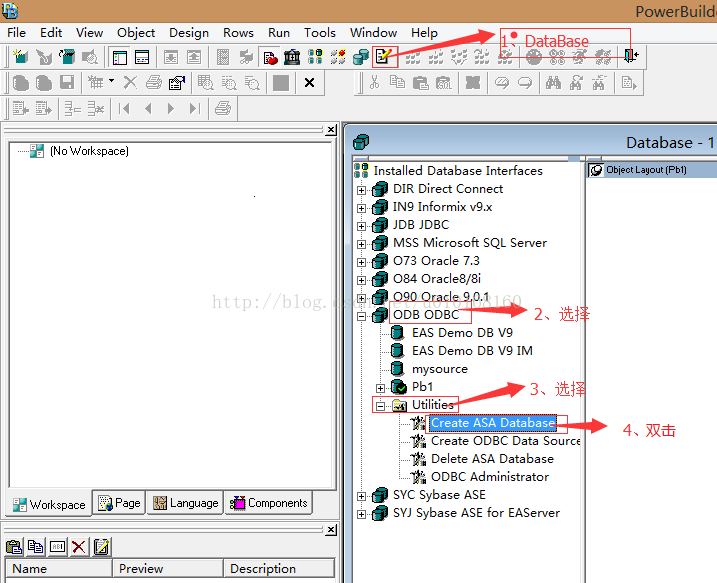This screenshot has width=717, height=583.
Task: Open dropdown arrow beside grid toolbar icon
Action: point(112,81)
